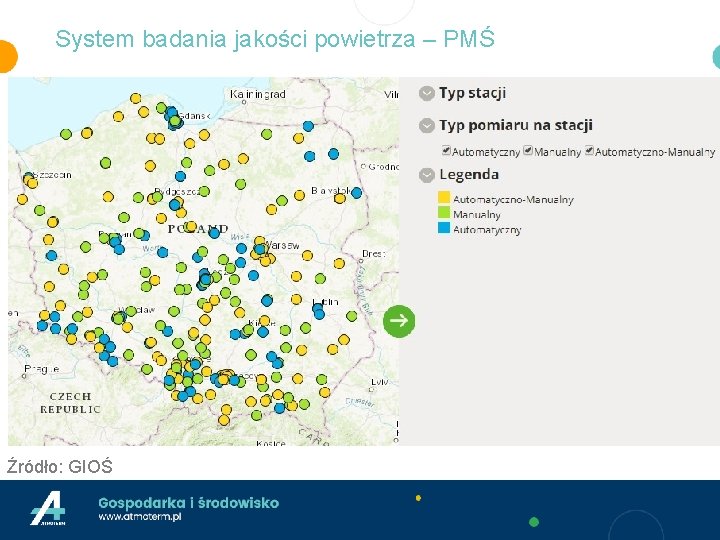Click the green arrow button beside map

tap(399, 321)
